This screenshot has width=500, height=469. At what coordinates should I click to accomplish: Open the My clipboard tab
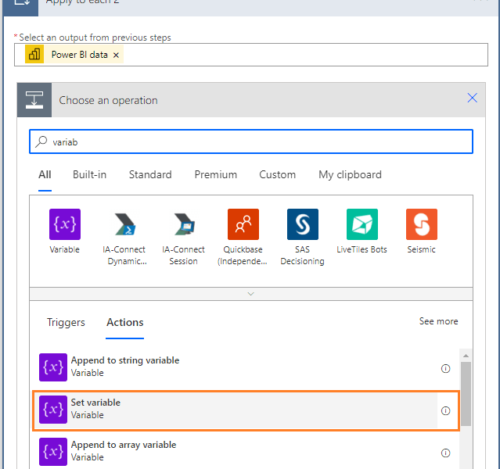(350, 175)
